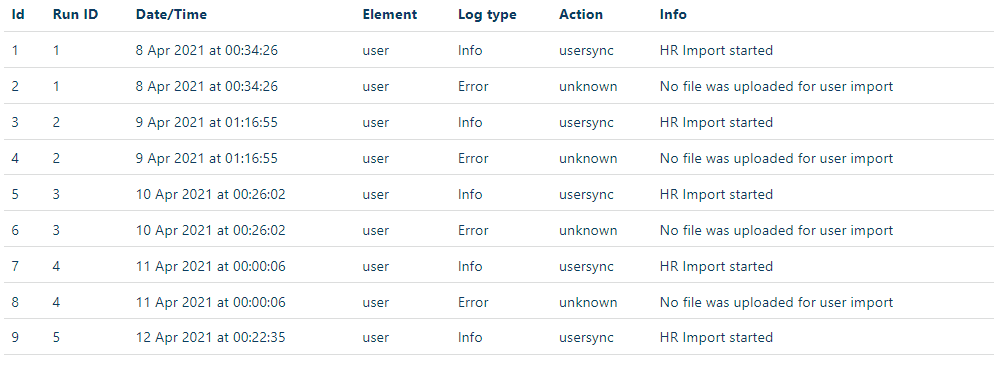Click 'Error' log type in row Id 2

473,86
